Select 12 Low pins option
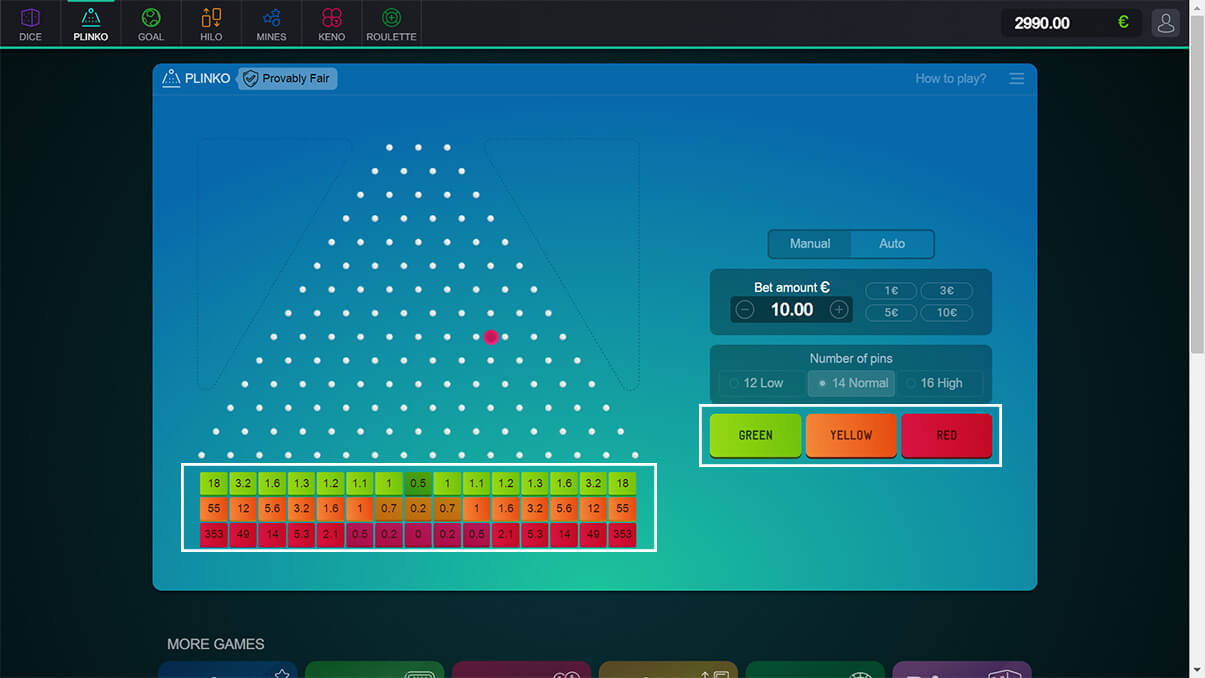This screenshot has width=1205, height=678. [x=756, y=383]
